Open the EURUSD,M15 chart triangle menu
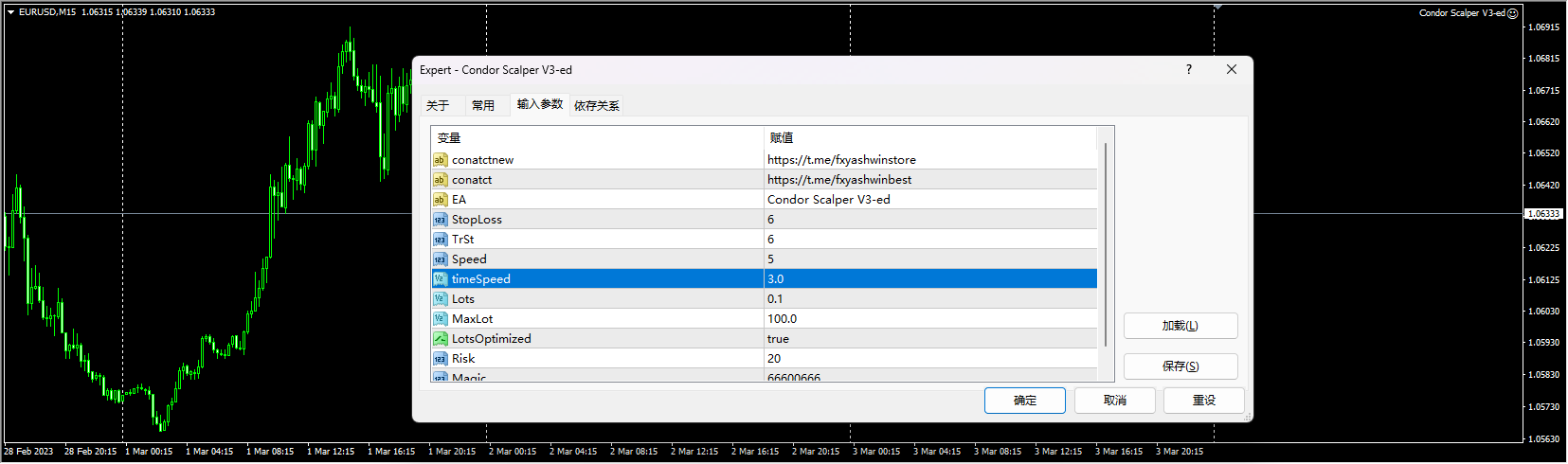1568x464 pixels. click(x=10, y=12)
